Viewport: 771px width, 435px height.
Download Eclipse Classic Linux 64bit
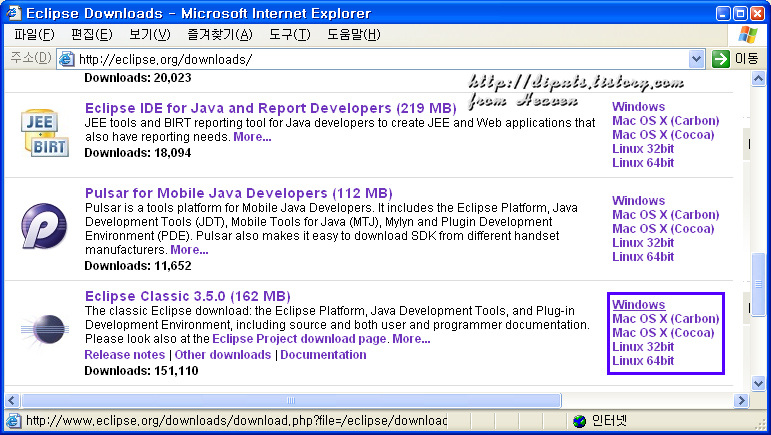[x=643, y=361]
